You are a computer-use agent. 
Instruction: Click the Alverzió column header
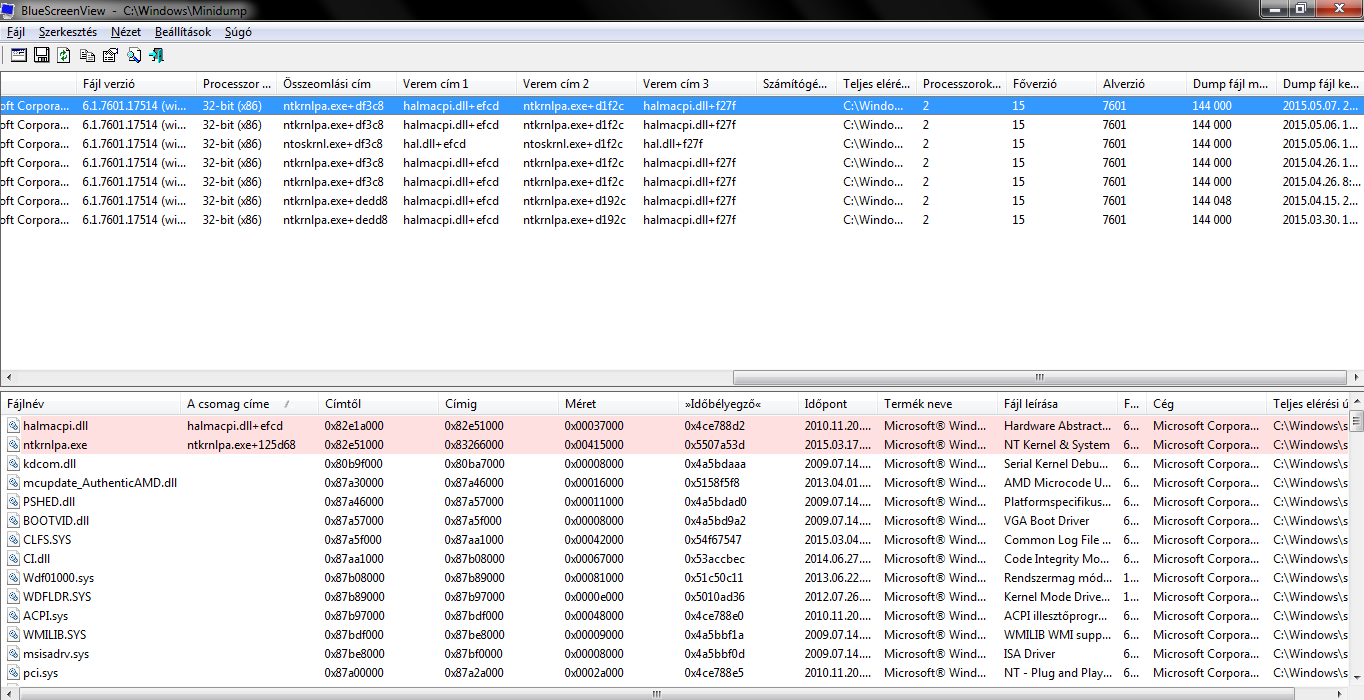[x=1142, y=84]
